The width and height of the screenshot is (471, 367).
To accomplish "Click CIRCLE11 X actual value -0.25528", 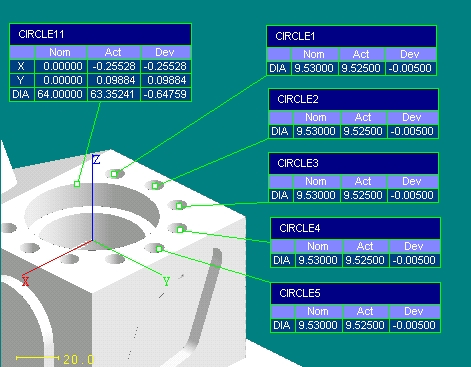I will pyautogui.click(x=114, y=66).
